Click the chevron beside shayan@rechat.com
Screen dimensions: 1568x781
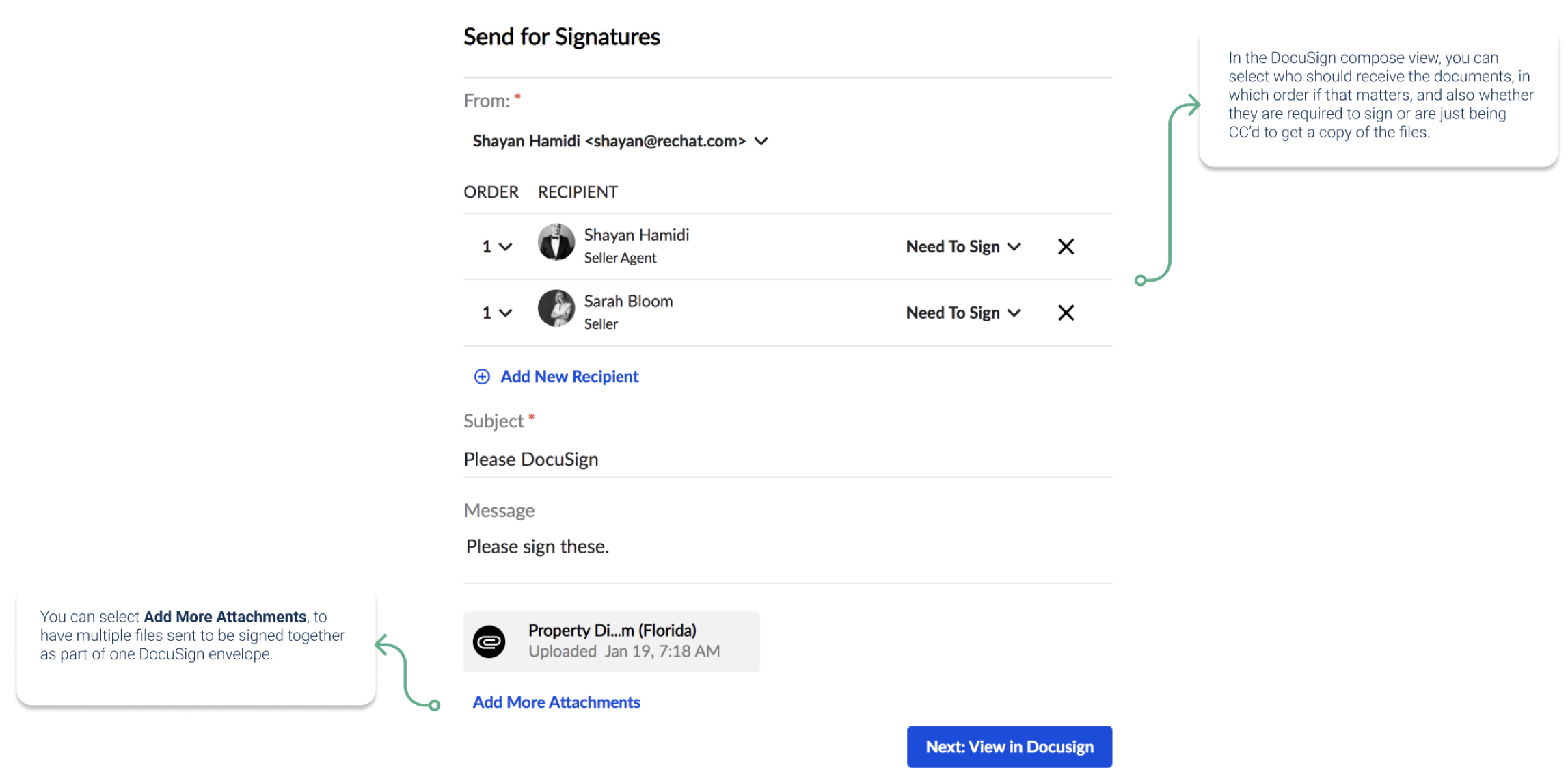[x=761, y=141]
